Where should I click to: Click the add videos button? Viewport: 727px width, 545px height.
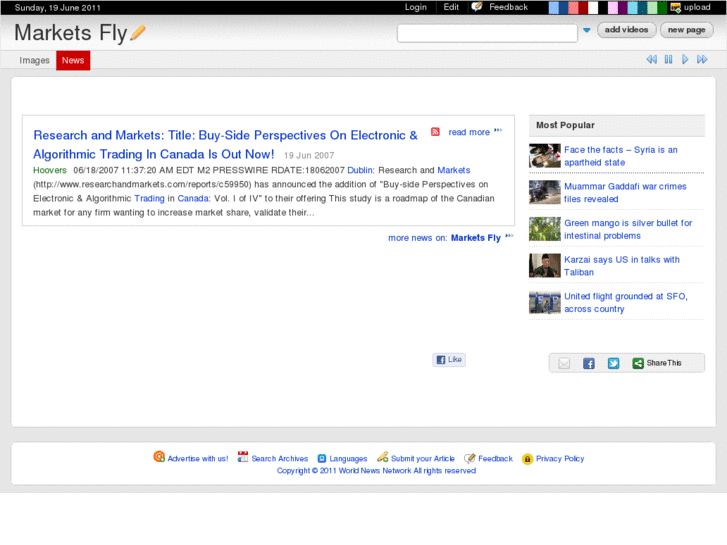coord(626,30)
